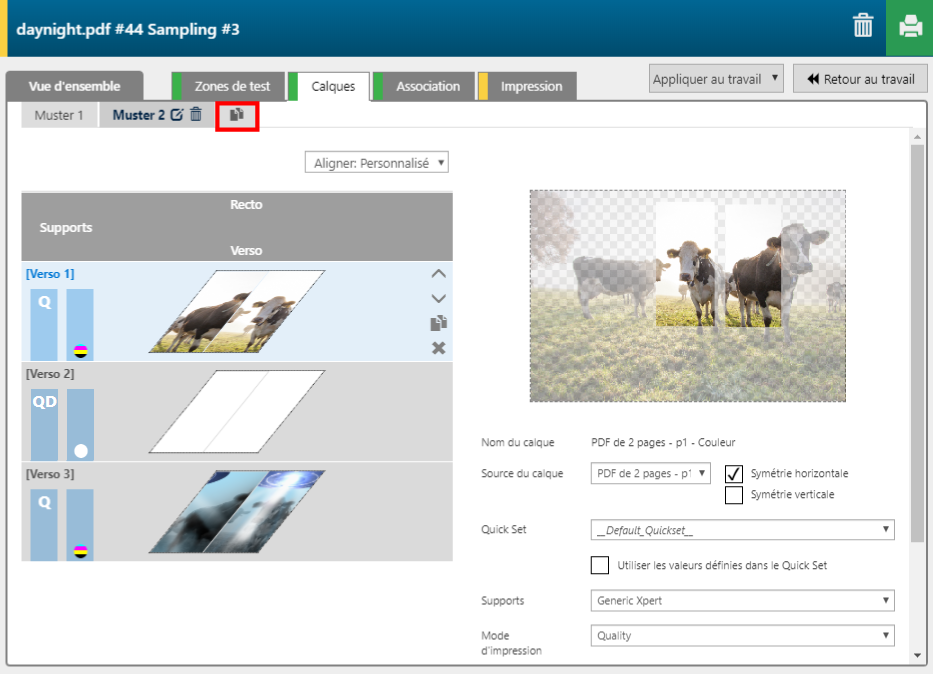Image resolution: width=933 pixels, height=674 pixels.
Task: Uncheck Symétrie horizontale checkbox
Action: pyautogui.click(x=734, y=474)
